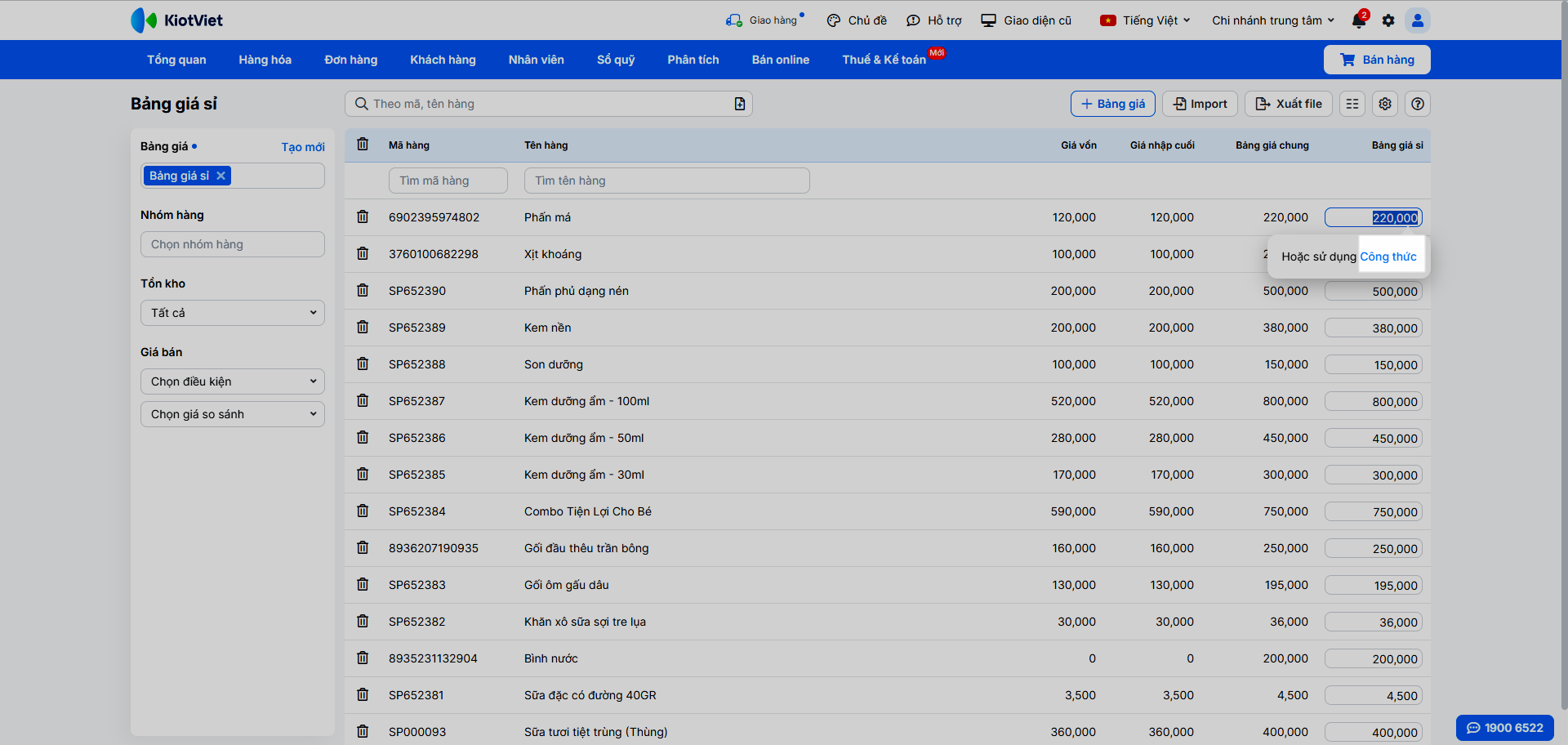
Task: Click the notification bell icon
Action: pyautogui.click(x=1358, y=20)
